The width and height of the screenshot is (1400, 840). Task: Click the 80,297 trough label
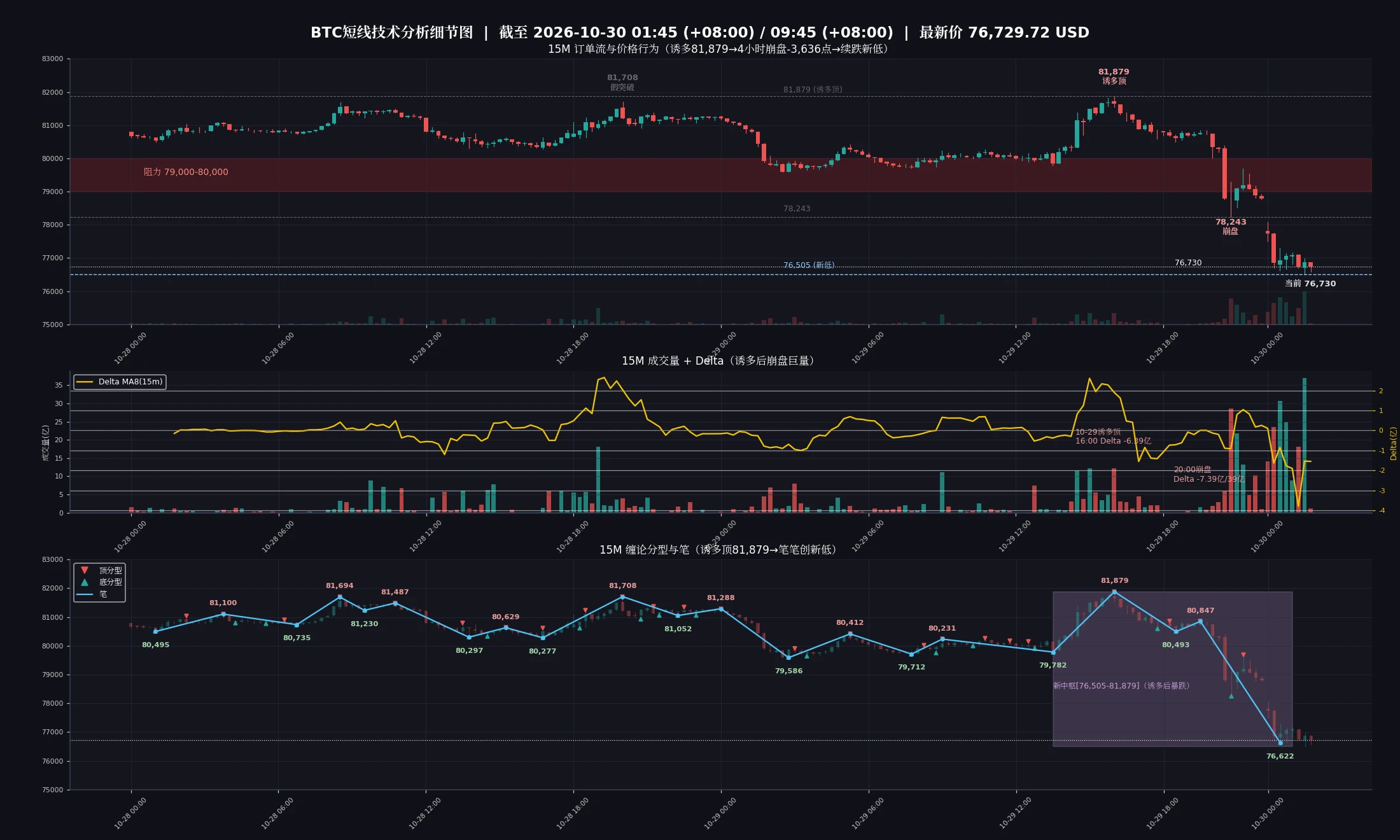(x=469, y=650)
